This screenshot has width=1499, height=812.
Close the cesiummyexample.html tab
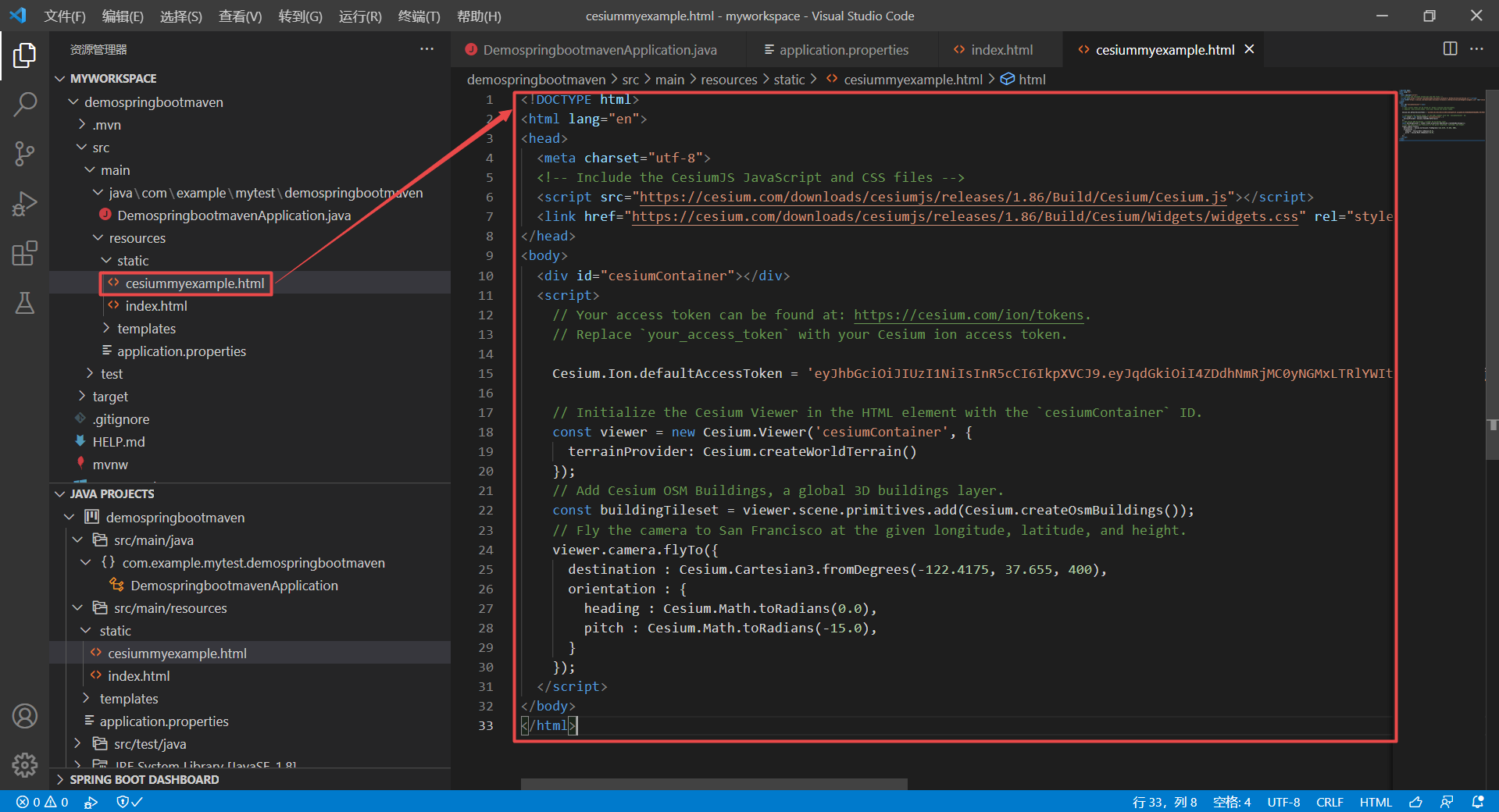tap(1249, 49)
